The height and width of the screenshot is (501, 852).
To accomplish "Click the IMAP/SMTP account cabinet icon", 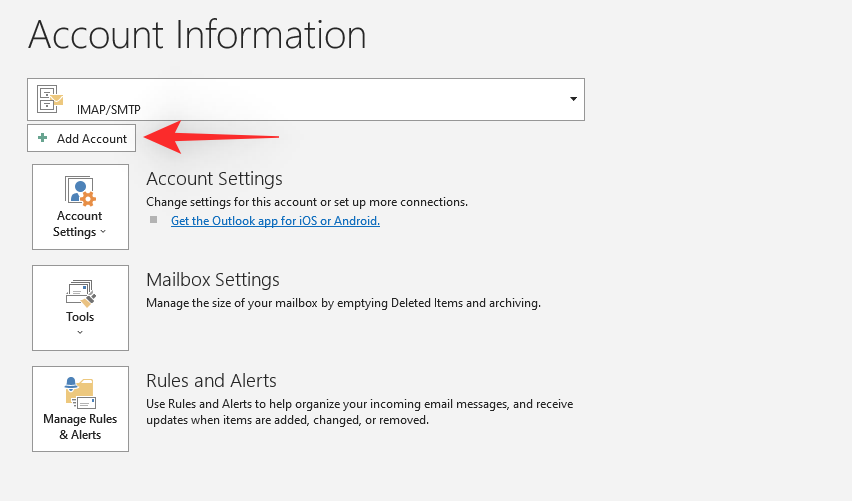I will tap(50, 99).
